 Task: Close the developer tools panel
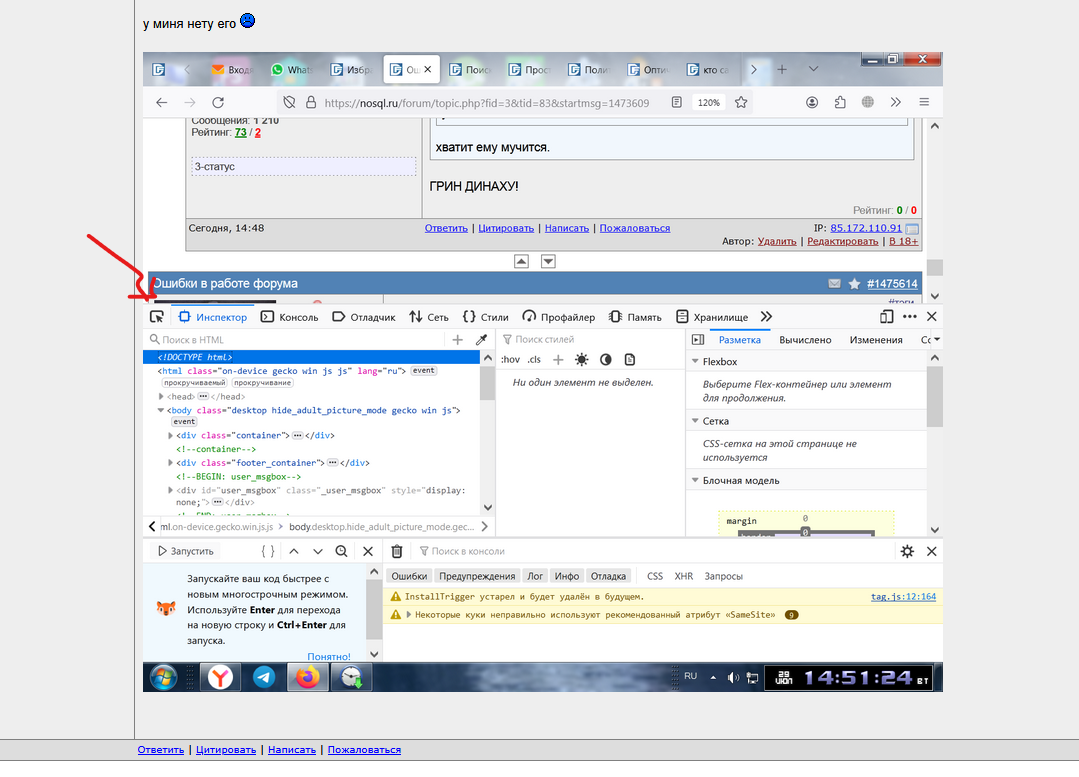pyautogui.click(x=932, y=317)
